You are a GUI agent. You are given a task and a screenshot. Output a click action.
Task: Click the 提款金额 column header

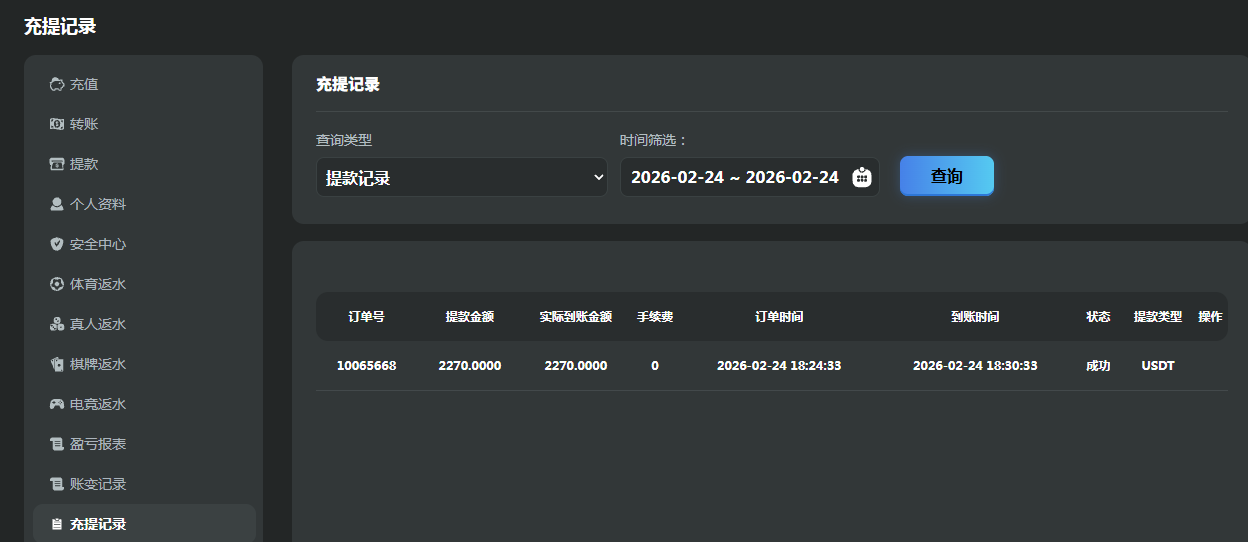[x=470, y=317]
